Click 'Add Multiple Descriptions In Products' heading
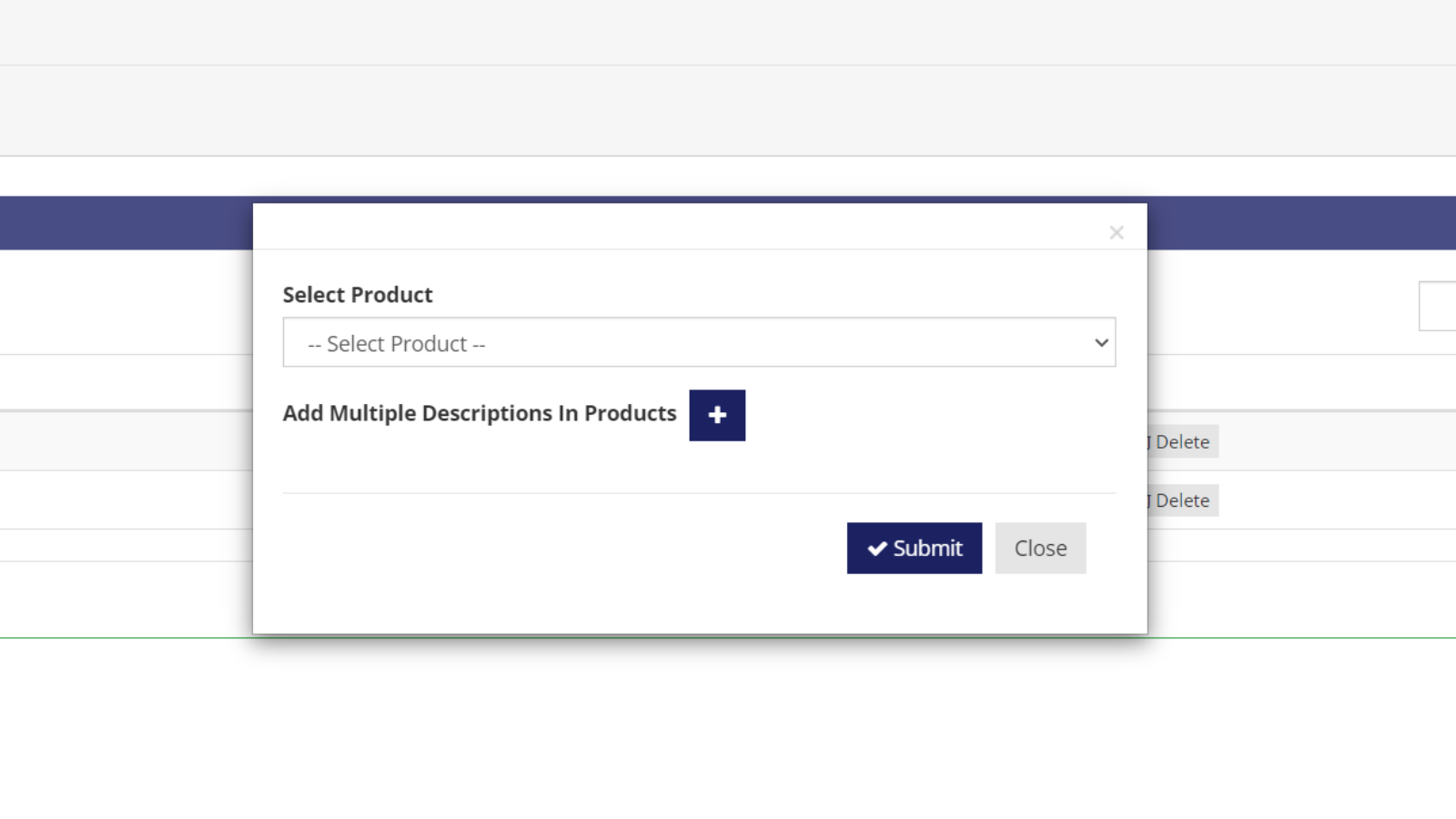The width and height of the screenshot is (1456, 819). (x=479, y=412)
